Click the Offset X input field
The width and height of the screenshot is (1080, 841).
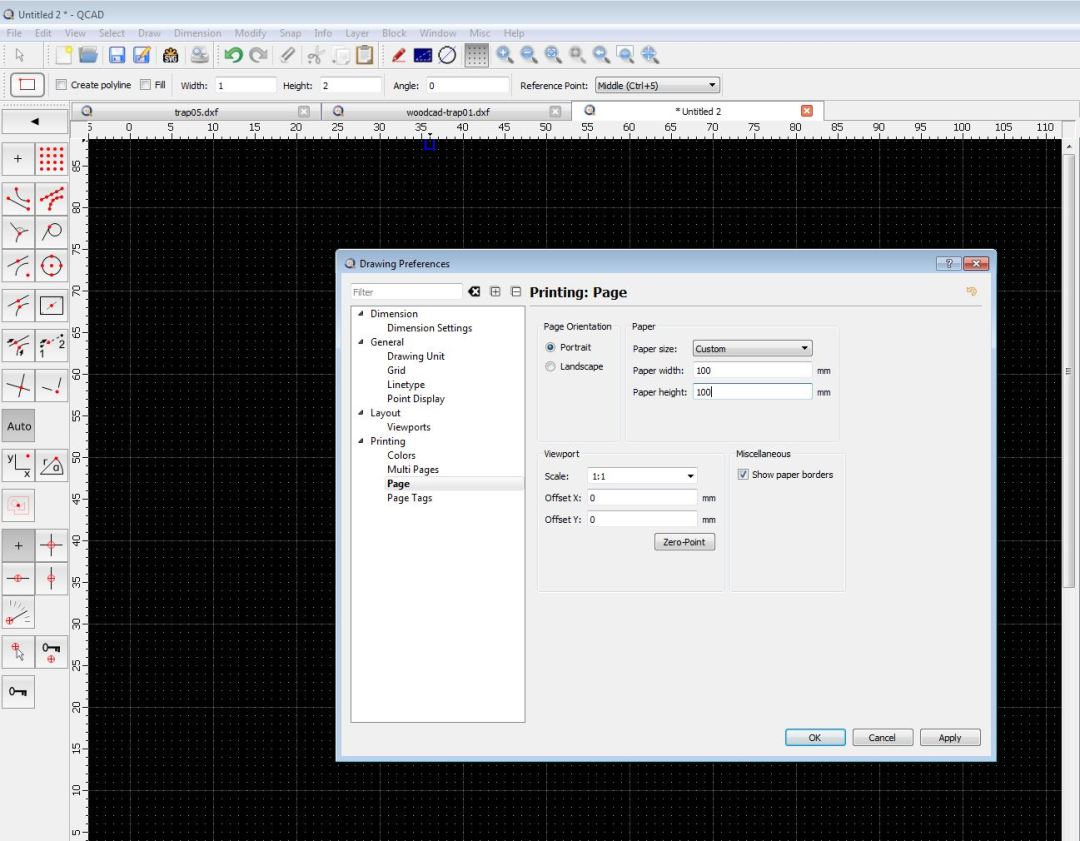(x=641, y=497)
